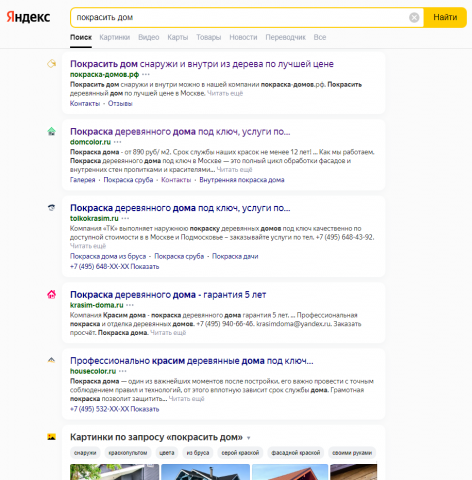Open the three-dots menu next to domcolor.ru
The width and height of the screenshot is (472, 480).
point(117,142)
